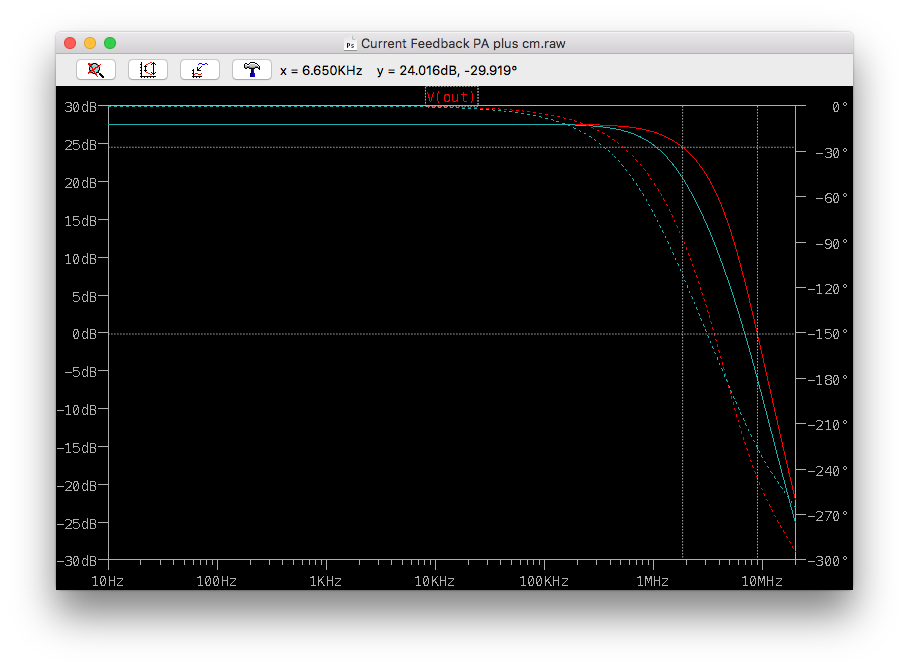909x670 pixels.
Task: Click the '0dB' magnitude axis label
Action: [x=84, y=334]
